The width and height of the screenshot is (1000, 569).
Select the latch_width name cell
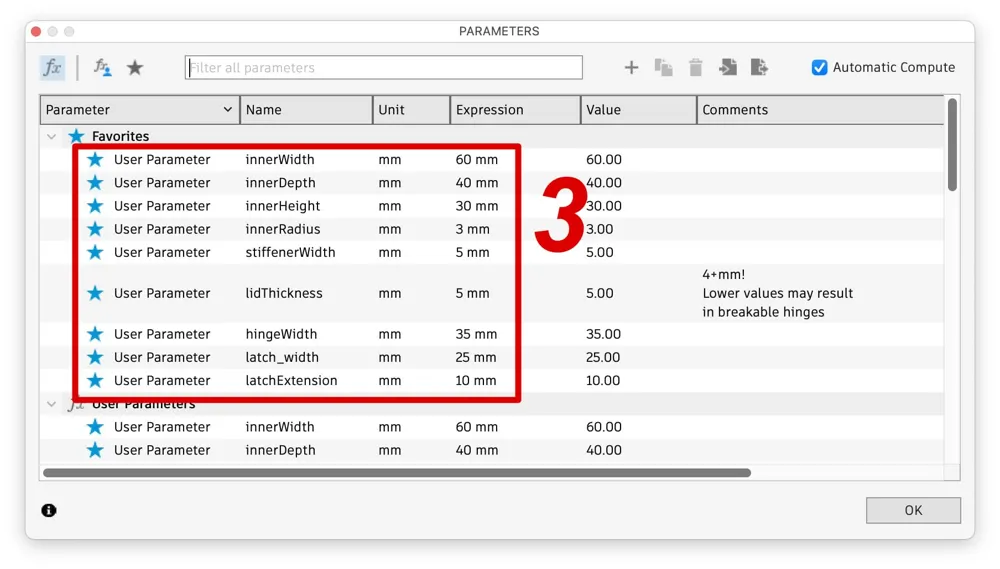(x=282, y=357)
